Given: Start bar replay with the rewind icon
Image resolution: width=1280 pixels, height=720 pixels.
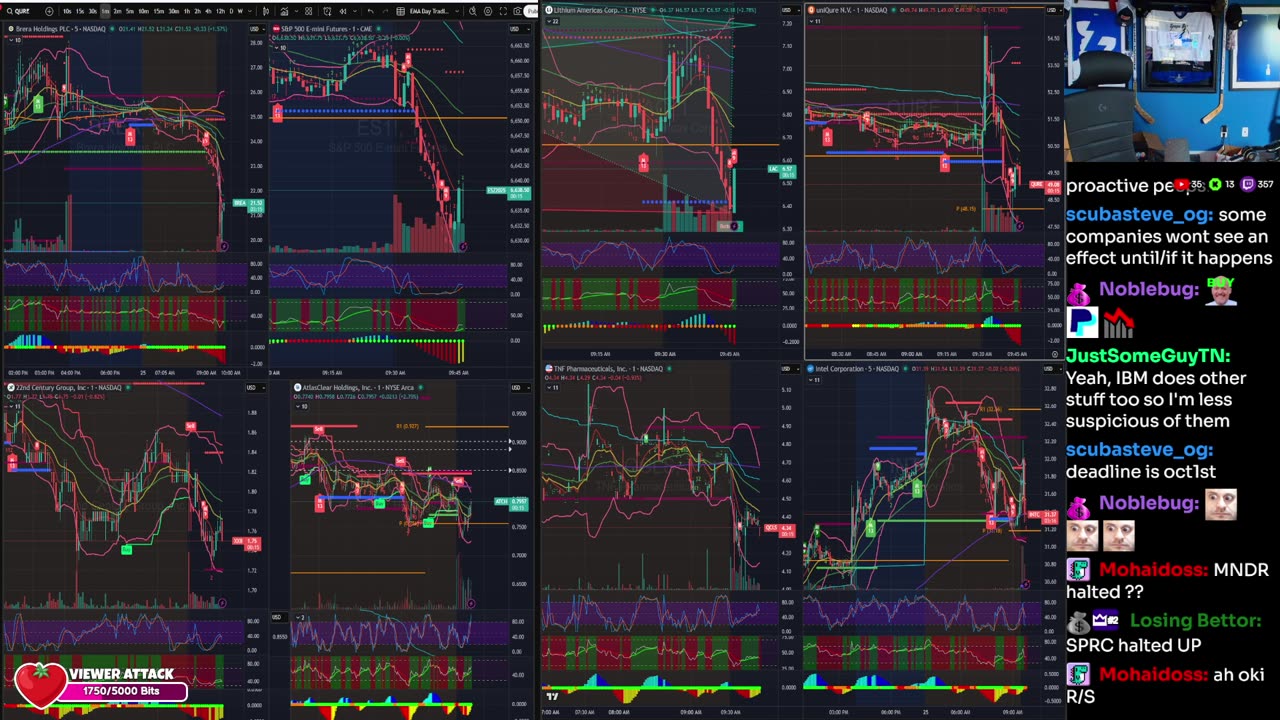Looking at the screenshot, I should point(344,11).
